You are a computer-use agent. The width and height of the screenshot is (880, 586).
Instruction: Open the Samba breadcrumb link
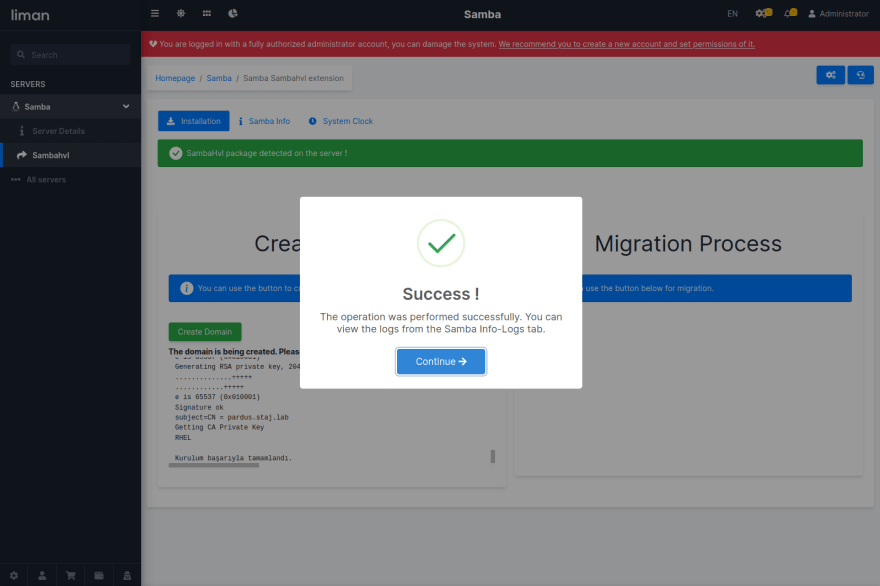[x=219, y=79]
